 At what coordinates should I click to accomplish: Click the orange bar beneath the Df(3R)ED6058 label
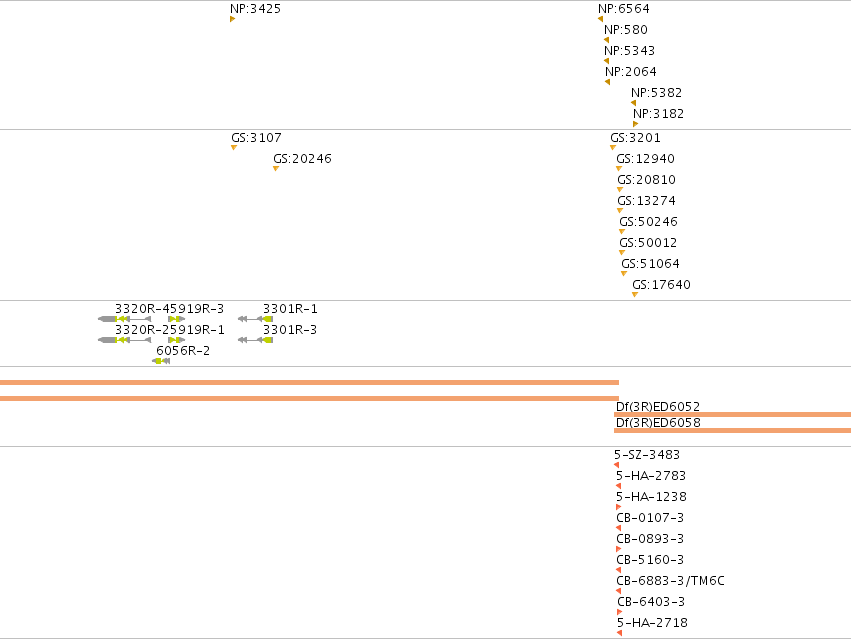(x=732, y=431)
